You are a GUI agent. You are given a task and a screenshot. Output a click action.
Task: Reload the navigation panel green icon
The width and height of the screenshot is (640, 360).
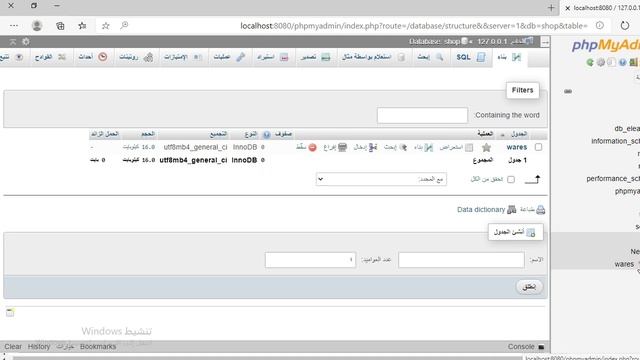click(590, 62)
